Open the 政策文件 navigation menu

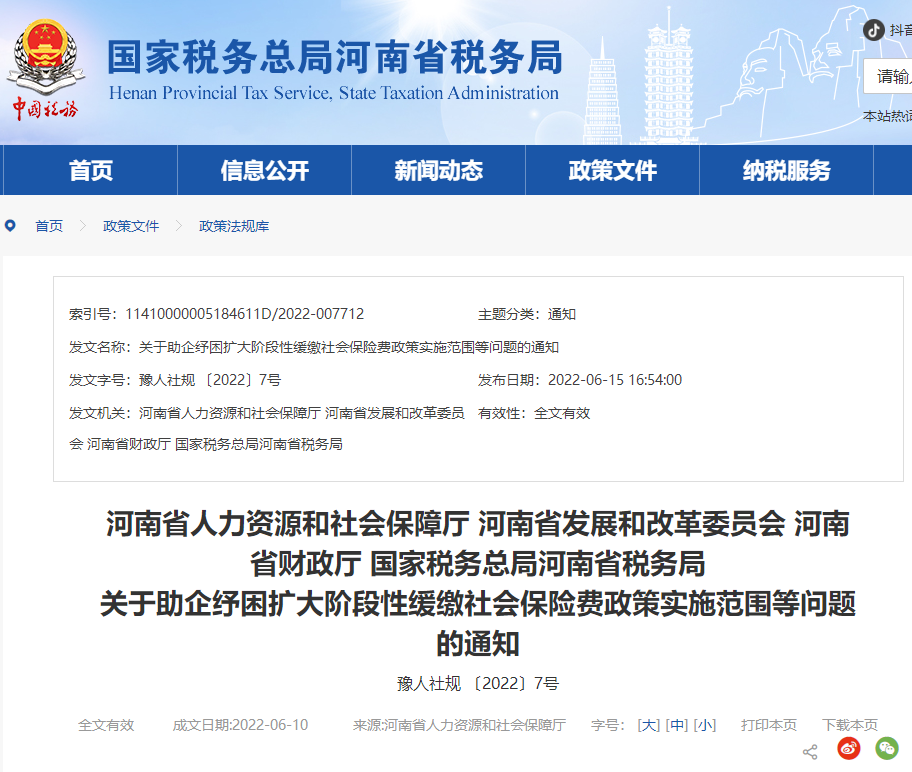click(612, 171)
